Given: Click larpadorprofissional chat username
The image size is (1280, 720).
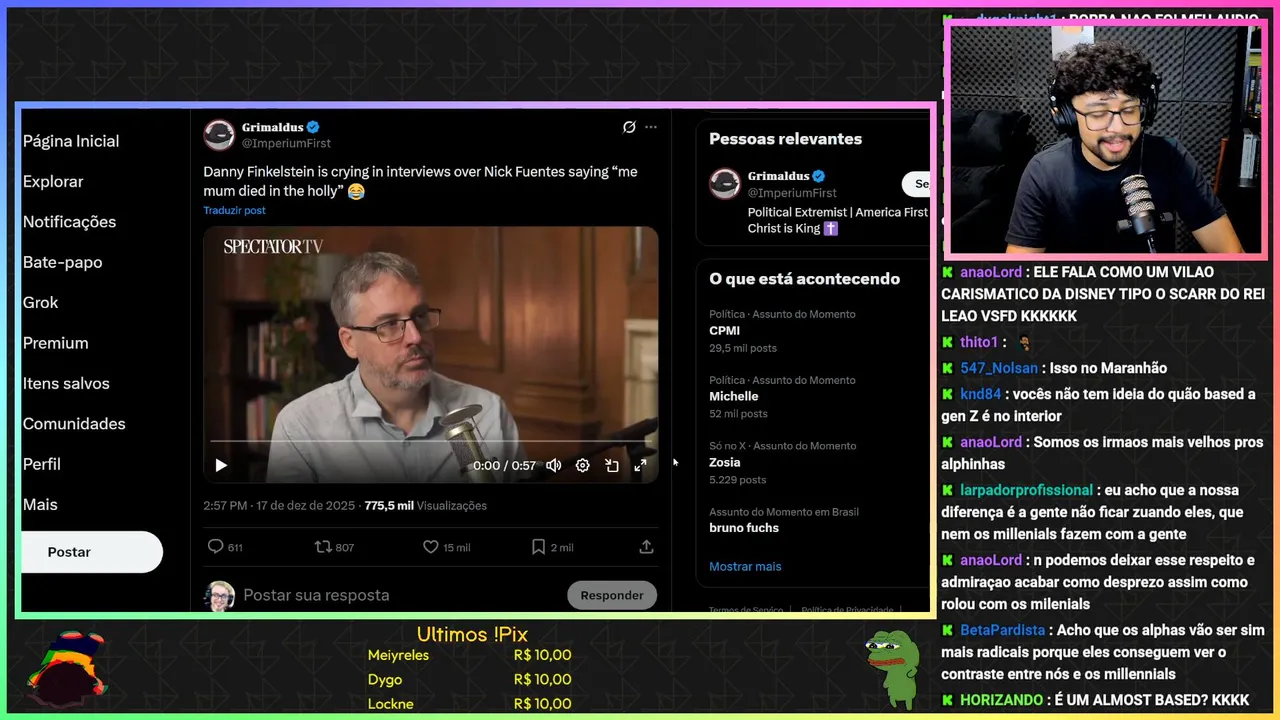Looking at the screenshot, I should click(1026, 490).
